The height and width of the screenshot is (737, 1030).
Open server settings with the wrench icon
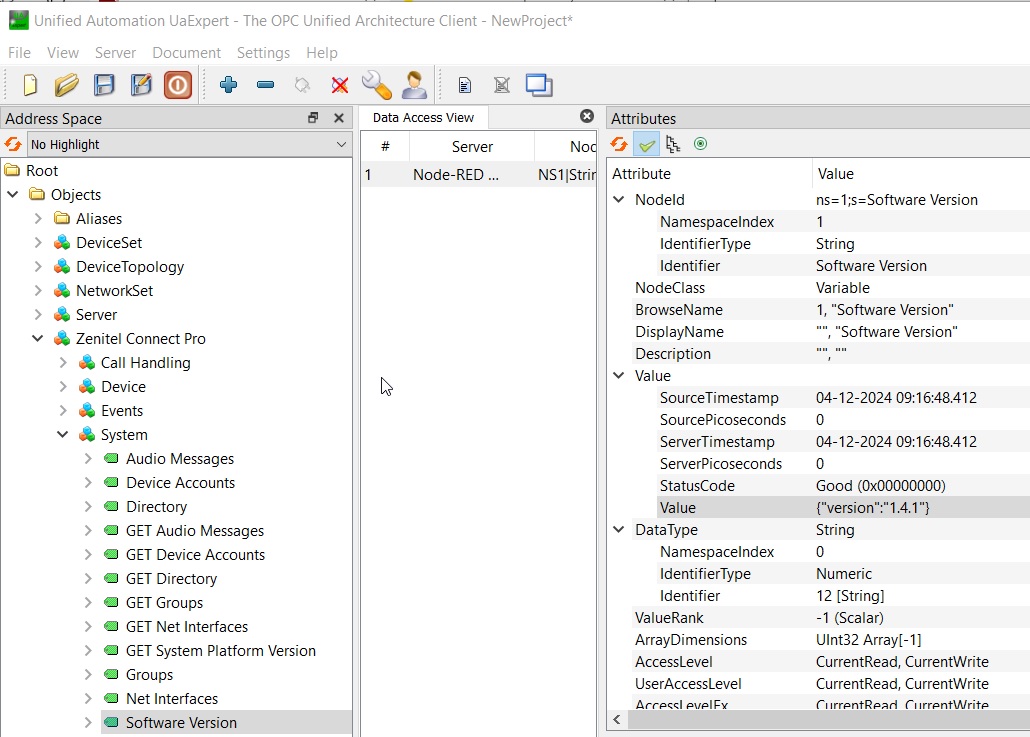[x=376, y=85]
